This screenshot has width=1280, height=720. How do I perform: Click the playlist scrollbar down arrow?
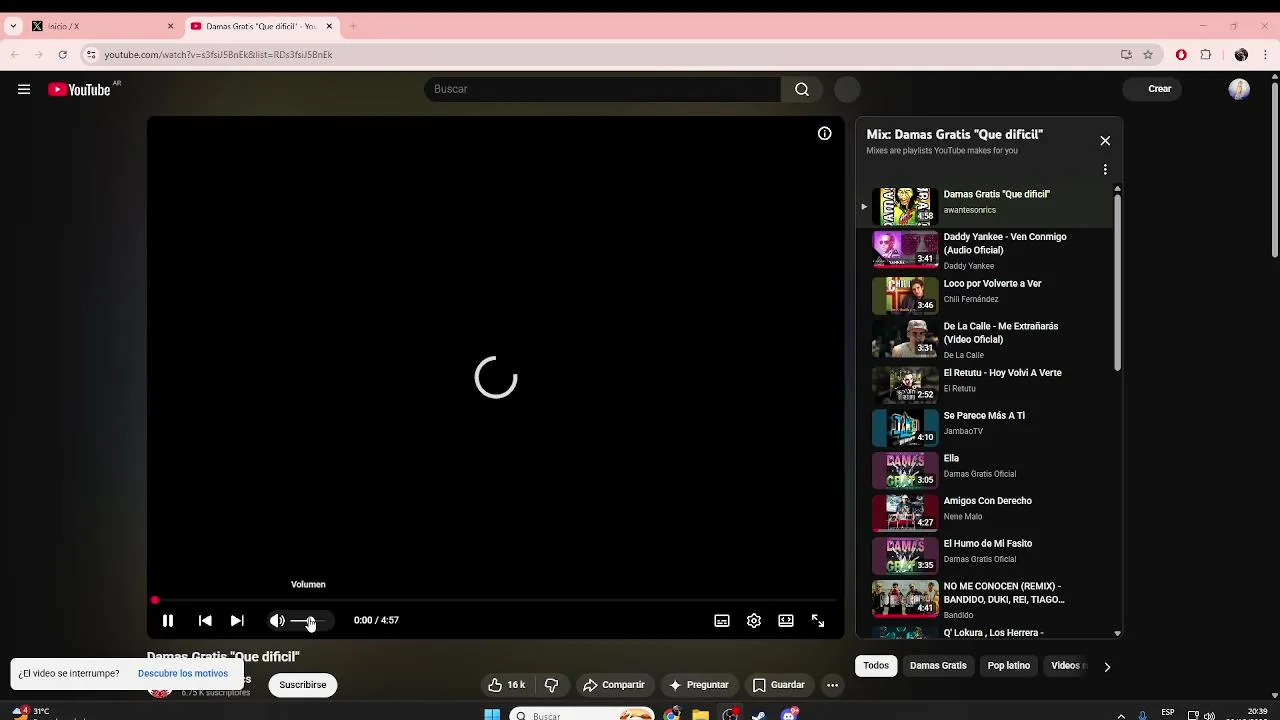(x=1117, y=633)
